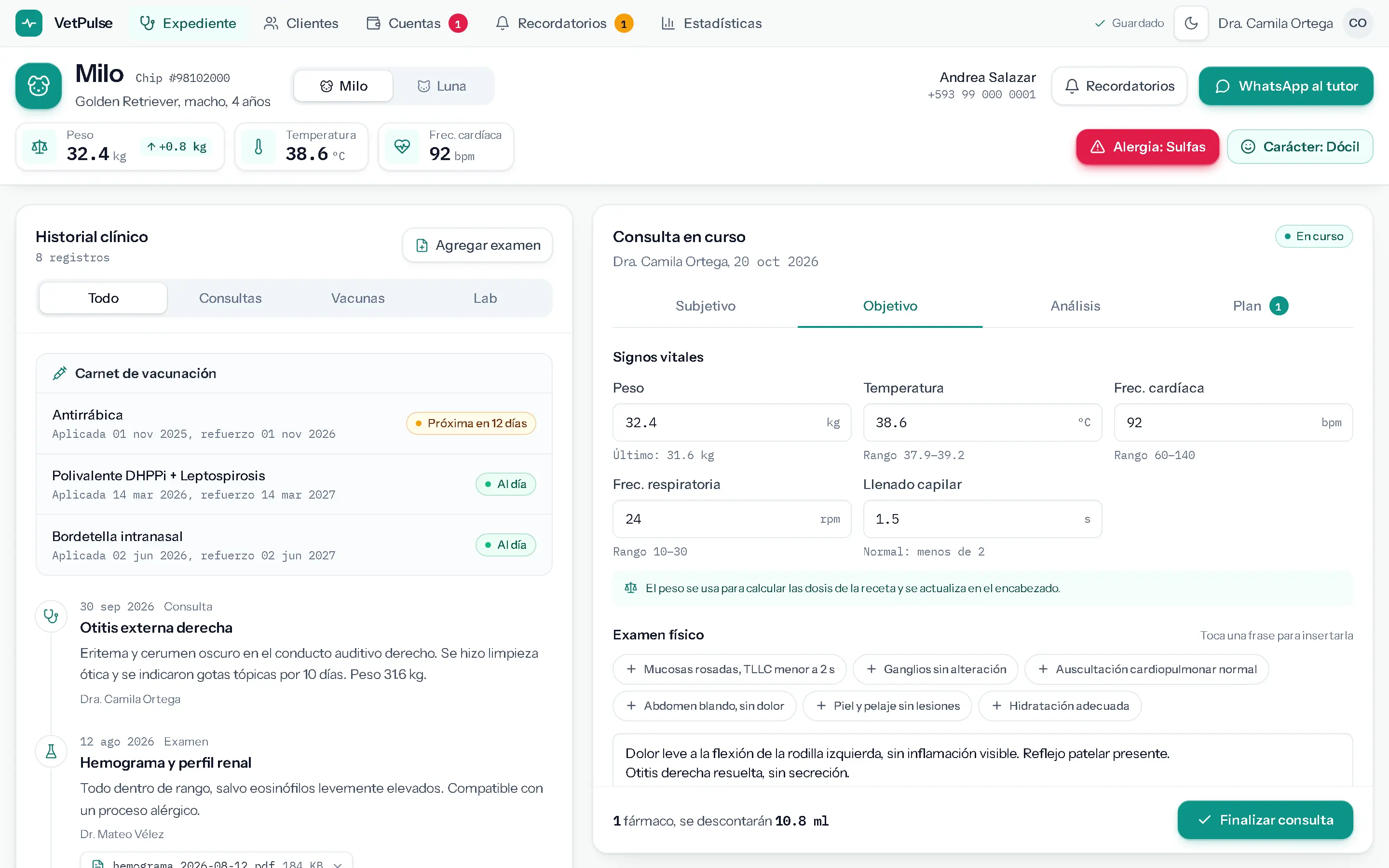Click the thermometer icon in Temperatura card
The width and height of the screenshot is (1389, 868).
(x=259, y=147)
